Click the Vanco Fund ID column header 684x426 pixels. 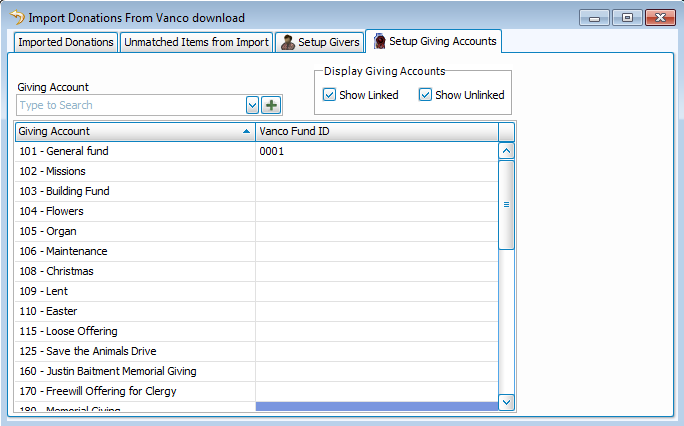(x=376, y=131)
